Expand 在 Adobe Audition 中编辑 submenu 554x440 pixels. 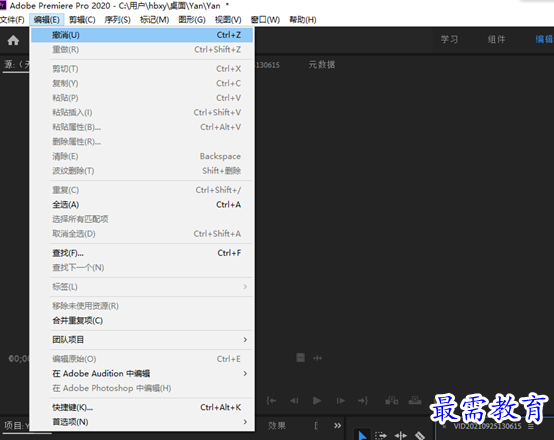245,374
